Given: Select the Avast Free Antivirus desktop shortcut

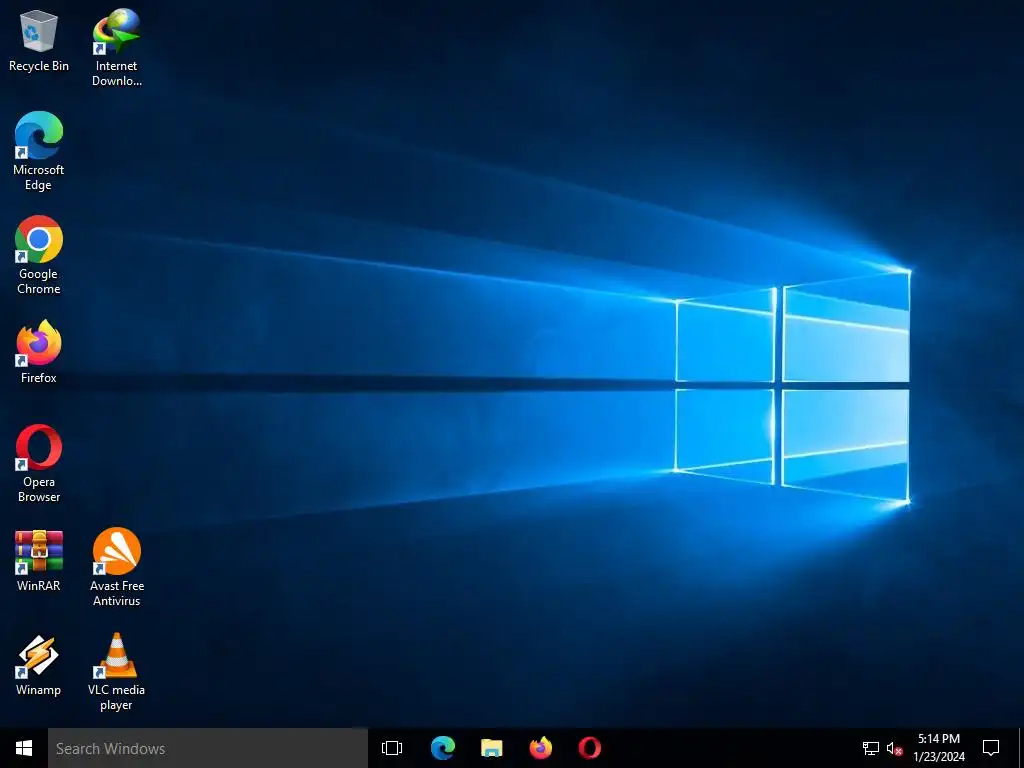Looking at the screenshot, I should click(x=116, y=568).
